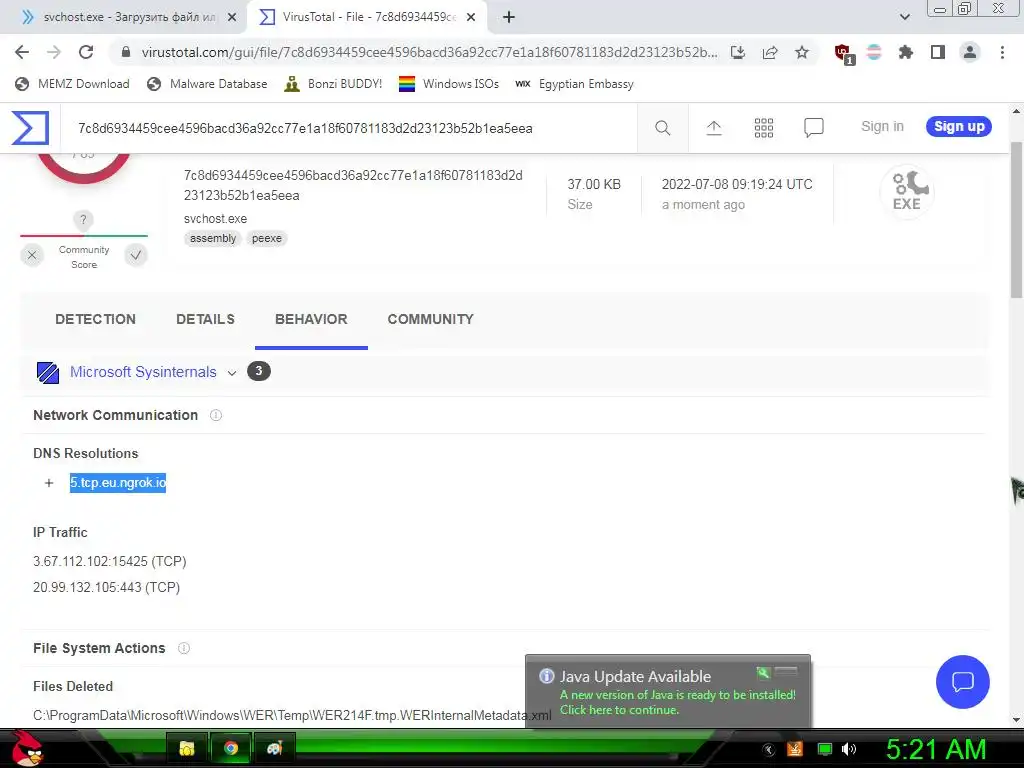
Task: Click the Network Communication info icon
Action: pyautogui.click(x=216, y=415)
